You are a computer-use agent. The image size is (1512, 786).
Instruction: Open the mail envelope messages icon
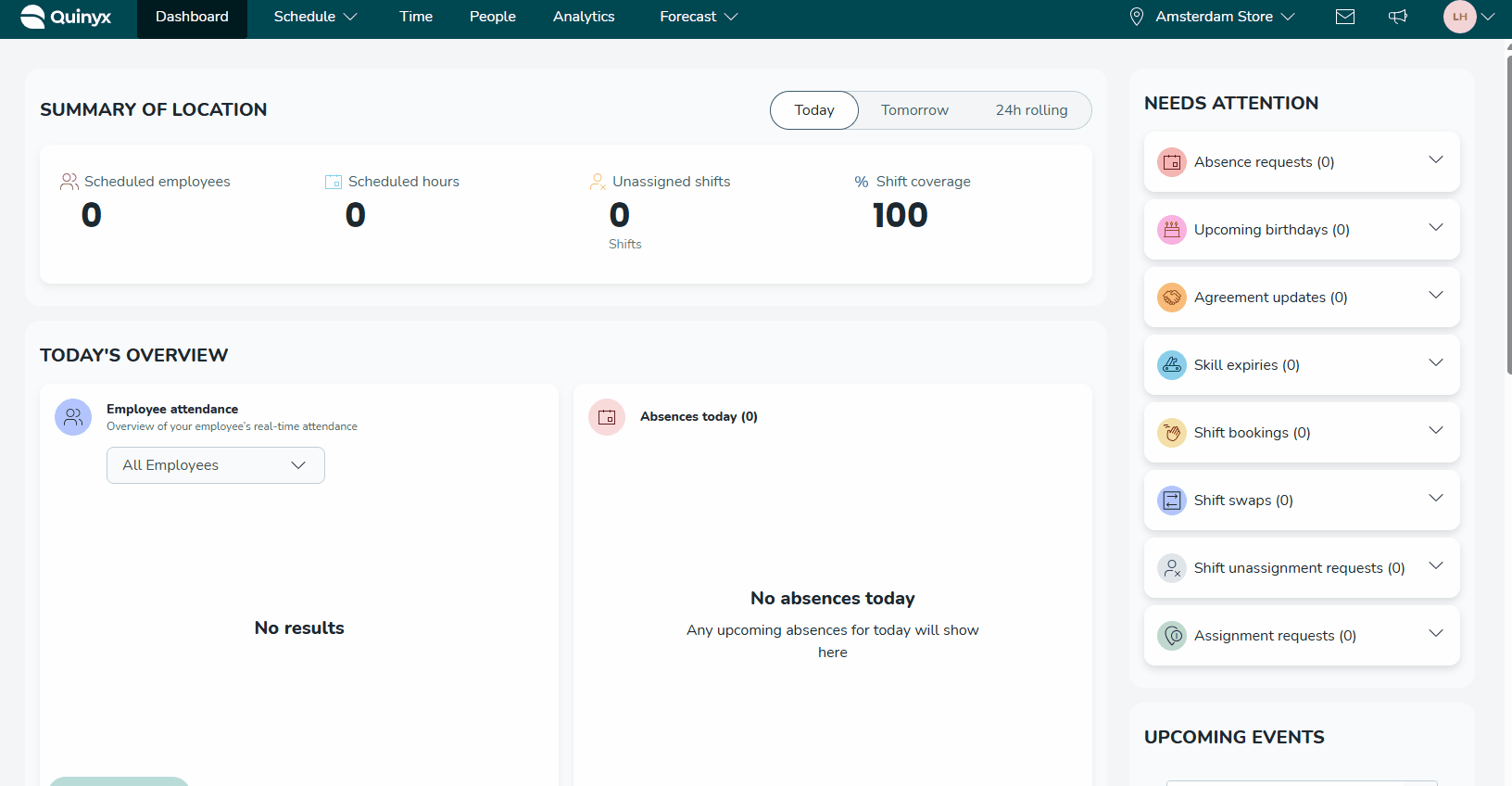coord(1345,17)
